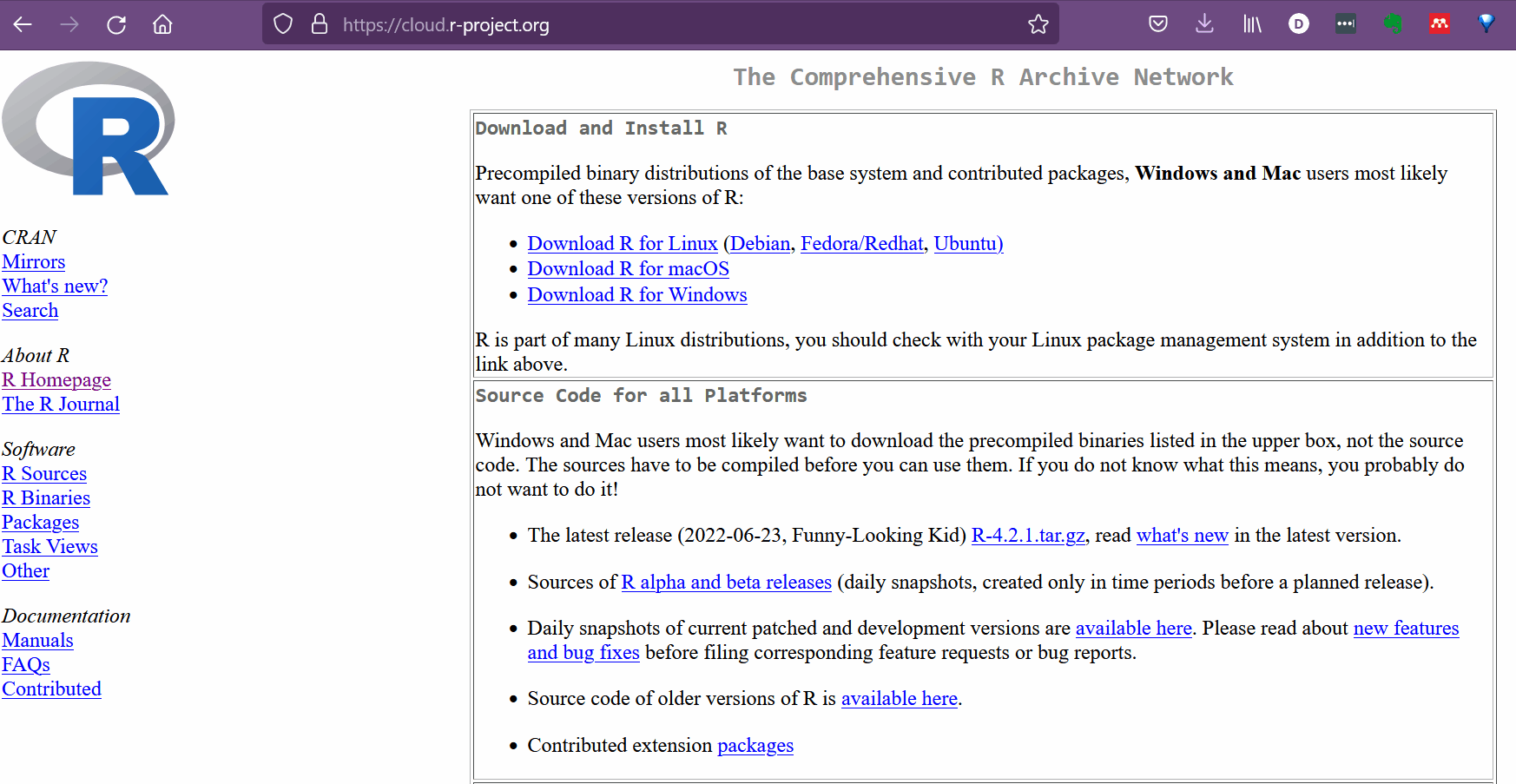This screenshot has height=784, width=1516.
Task: Click the R logo image
Action: (x=89, y=128)
